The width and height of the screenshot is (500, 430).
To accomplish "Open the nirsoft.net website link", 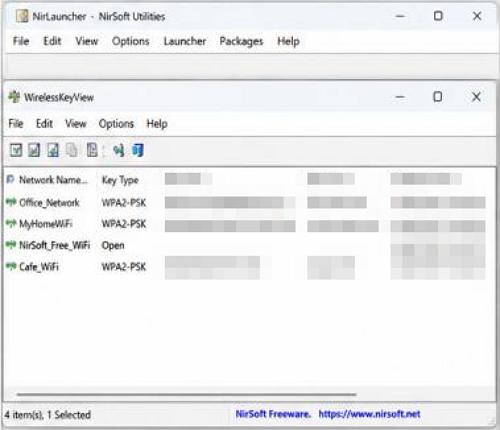I will pyautogui.click(x=369, y=414).
